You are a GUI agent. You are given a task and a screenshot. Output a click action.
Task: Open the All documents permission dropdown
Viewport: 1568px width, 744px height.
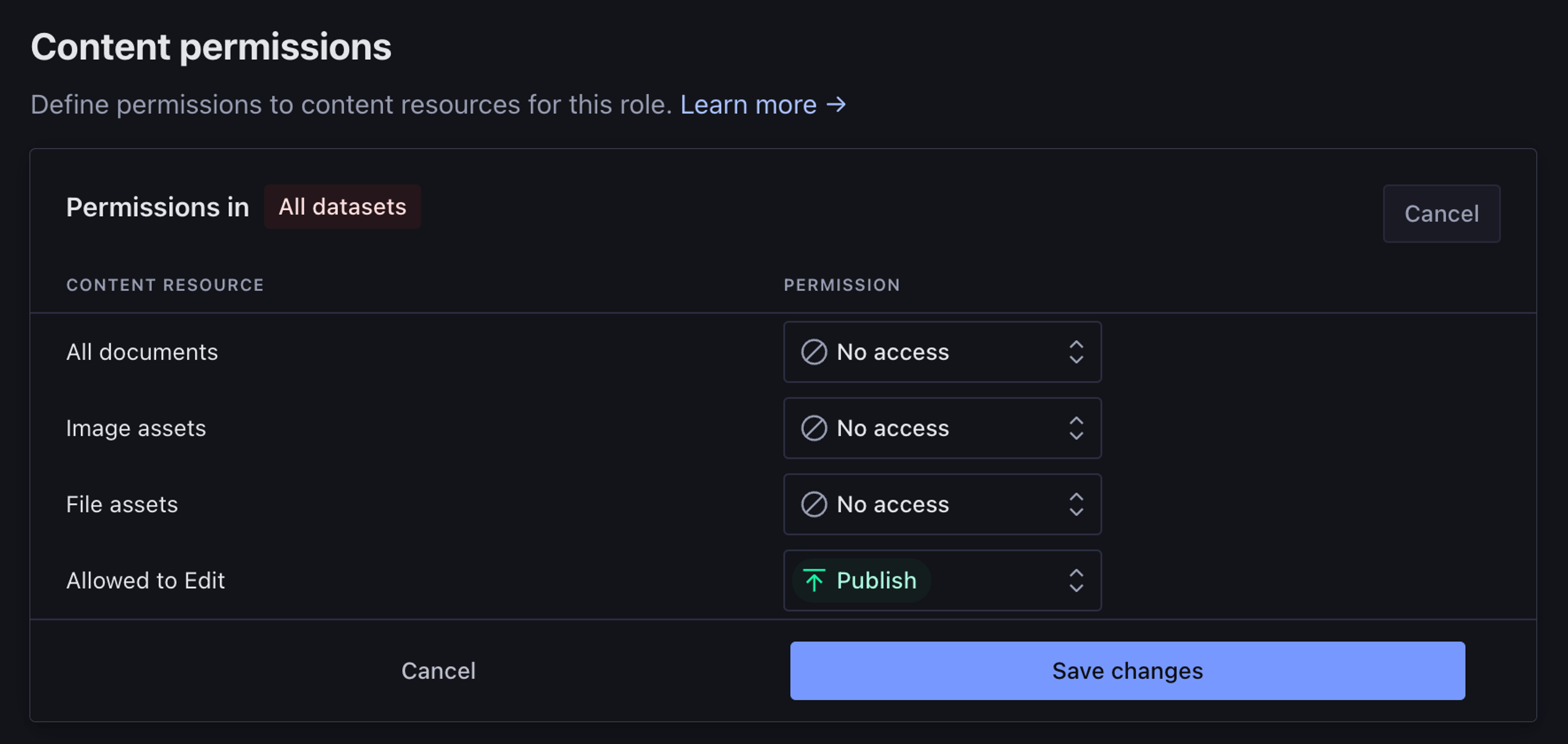(942, 352)
